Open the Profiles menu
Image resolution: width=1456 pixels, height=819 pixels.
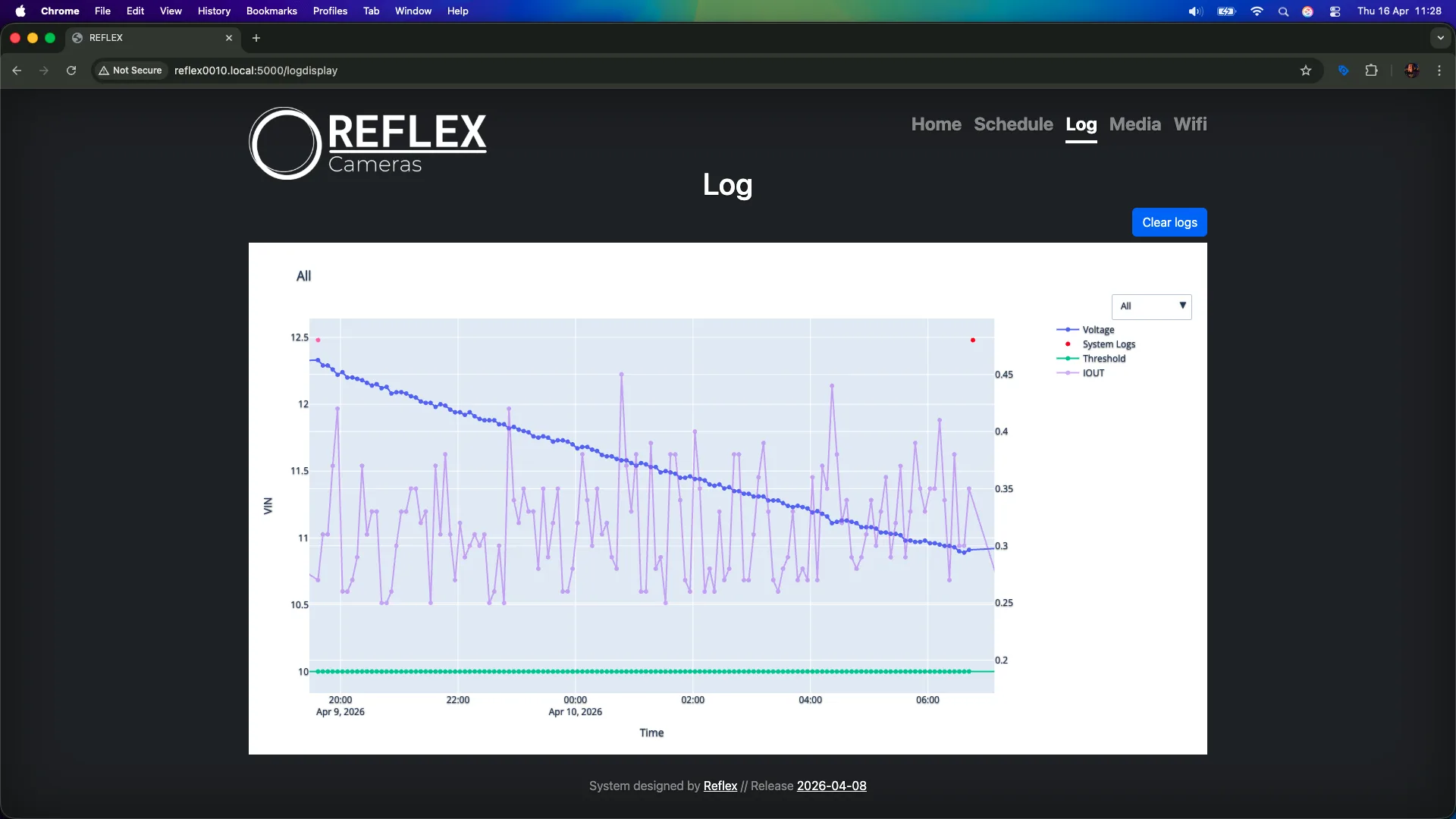(330, 11)
